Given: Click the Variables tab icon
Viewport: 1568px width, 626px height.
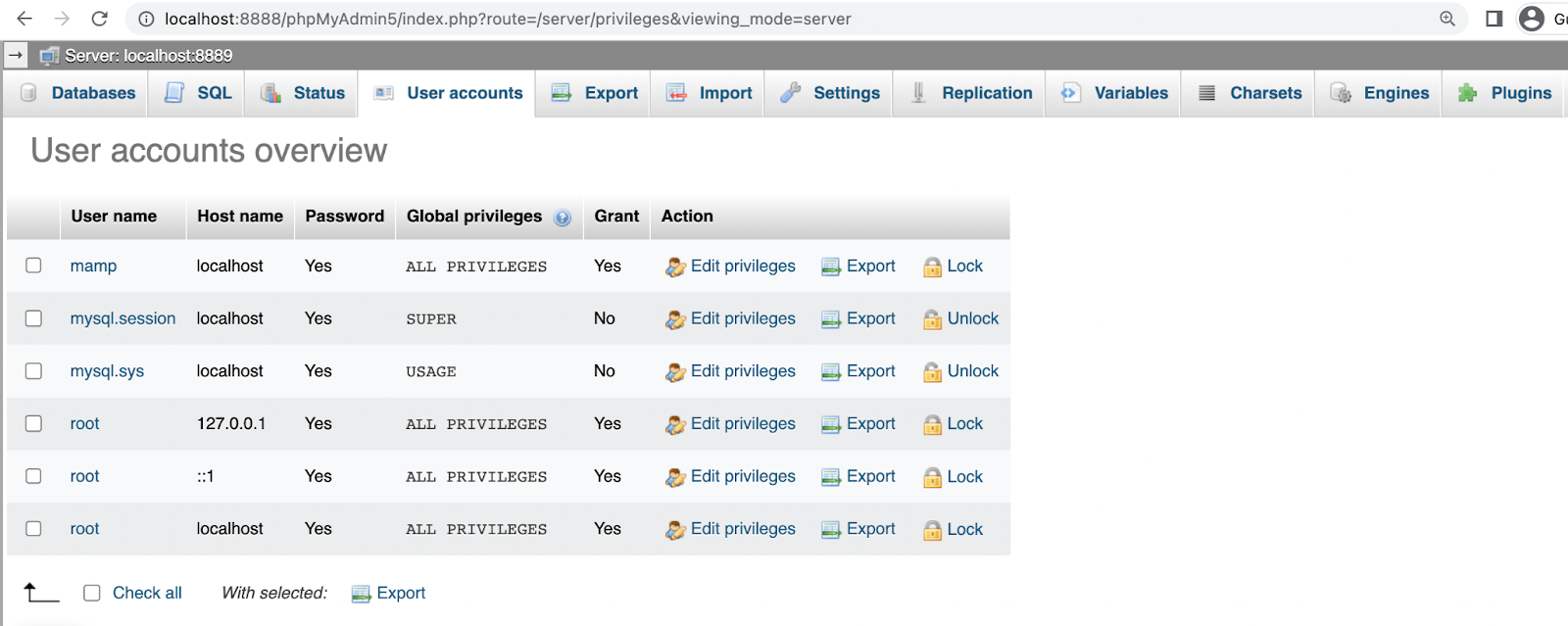Looking at the screenshot, I should click(1070, 93).
